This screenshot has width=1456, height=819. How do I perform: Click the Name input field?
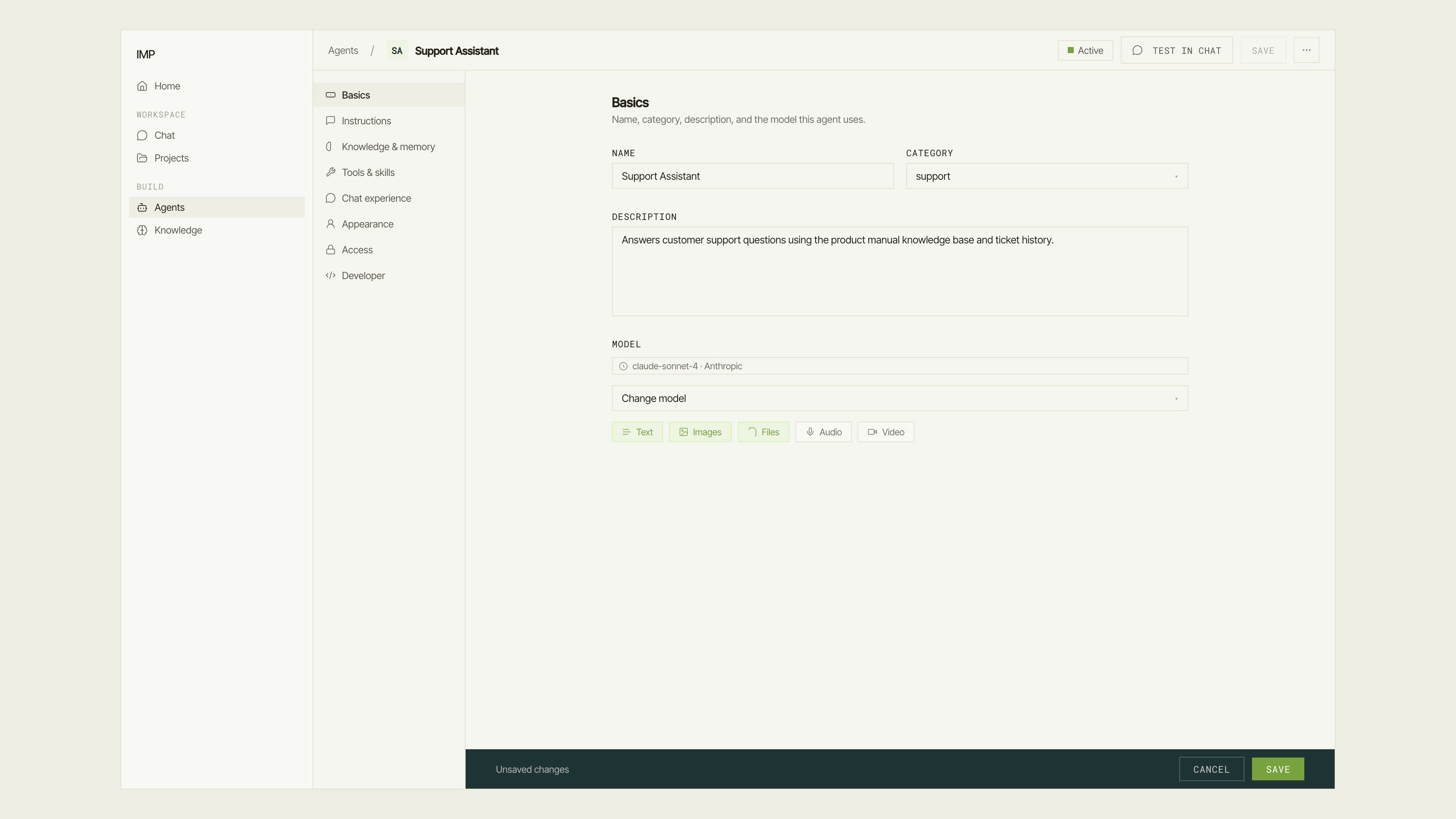point(753,176)
